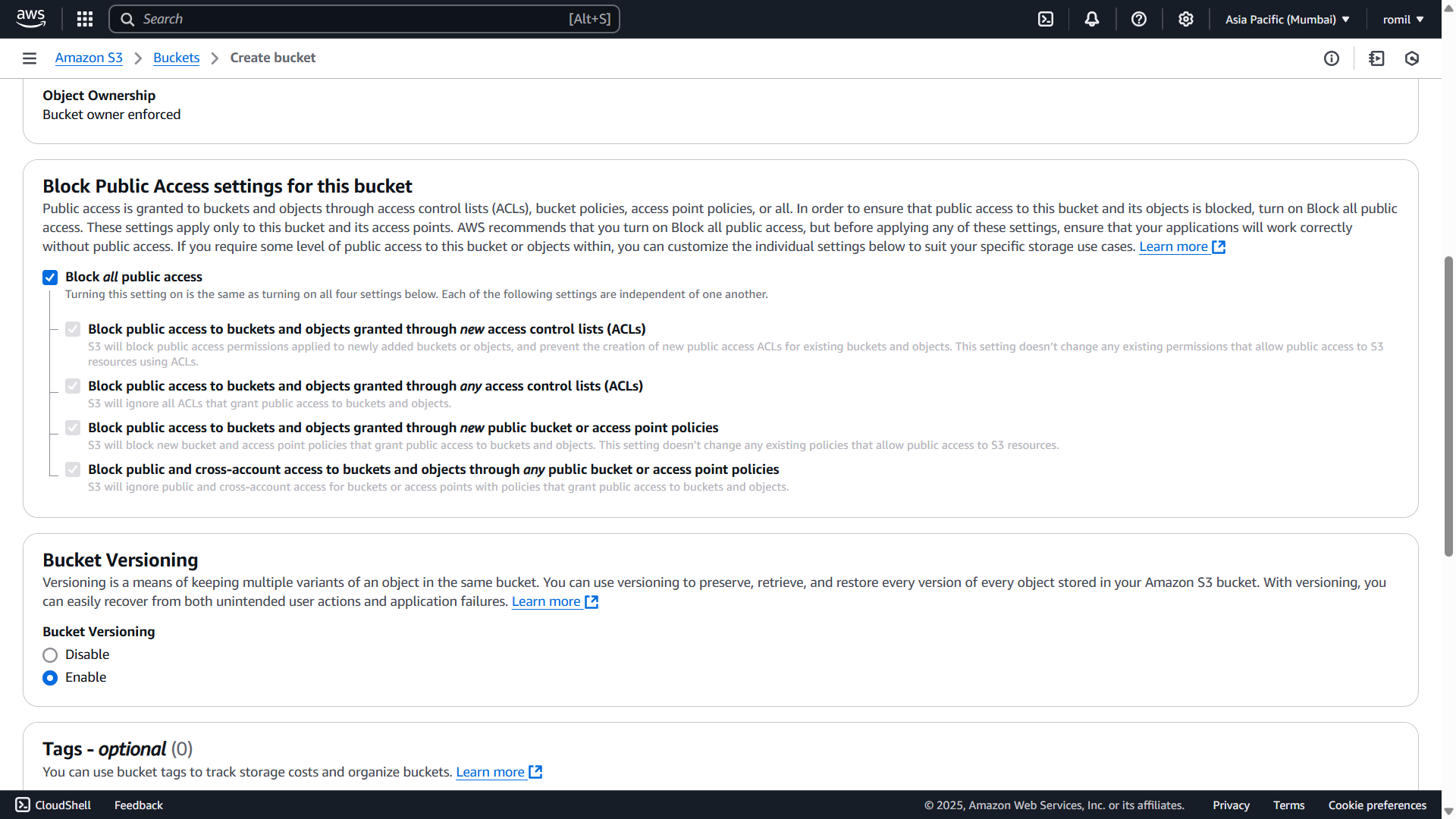This screenshot has width=1456, height=819.
Task: Click the external link icon after Tags Learn more
Action: [x=535, y=772]
